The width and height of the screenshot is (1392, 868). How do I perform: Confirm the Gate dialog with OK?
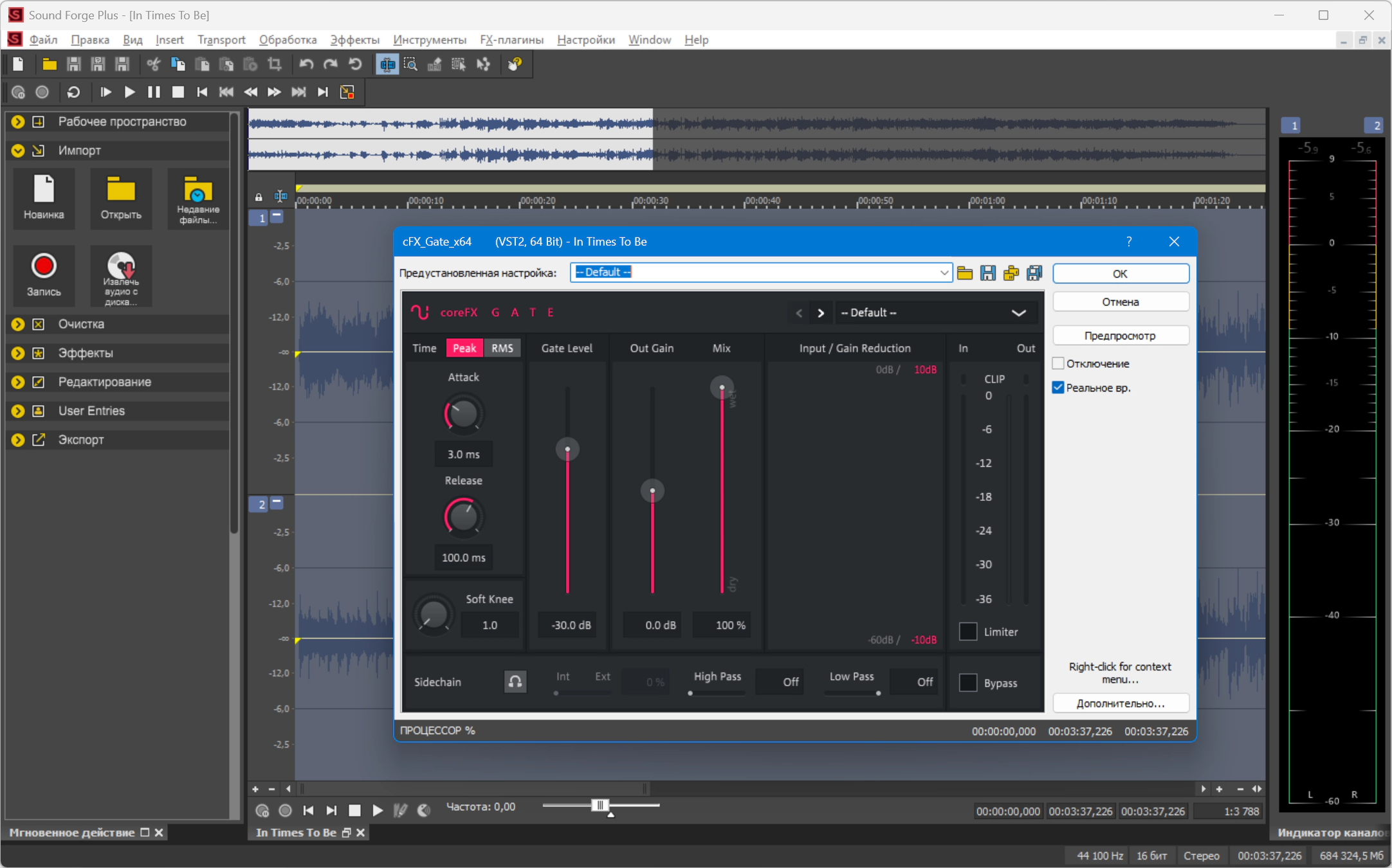[1121, 273]
